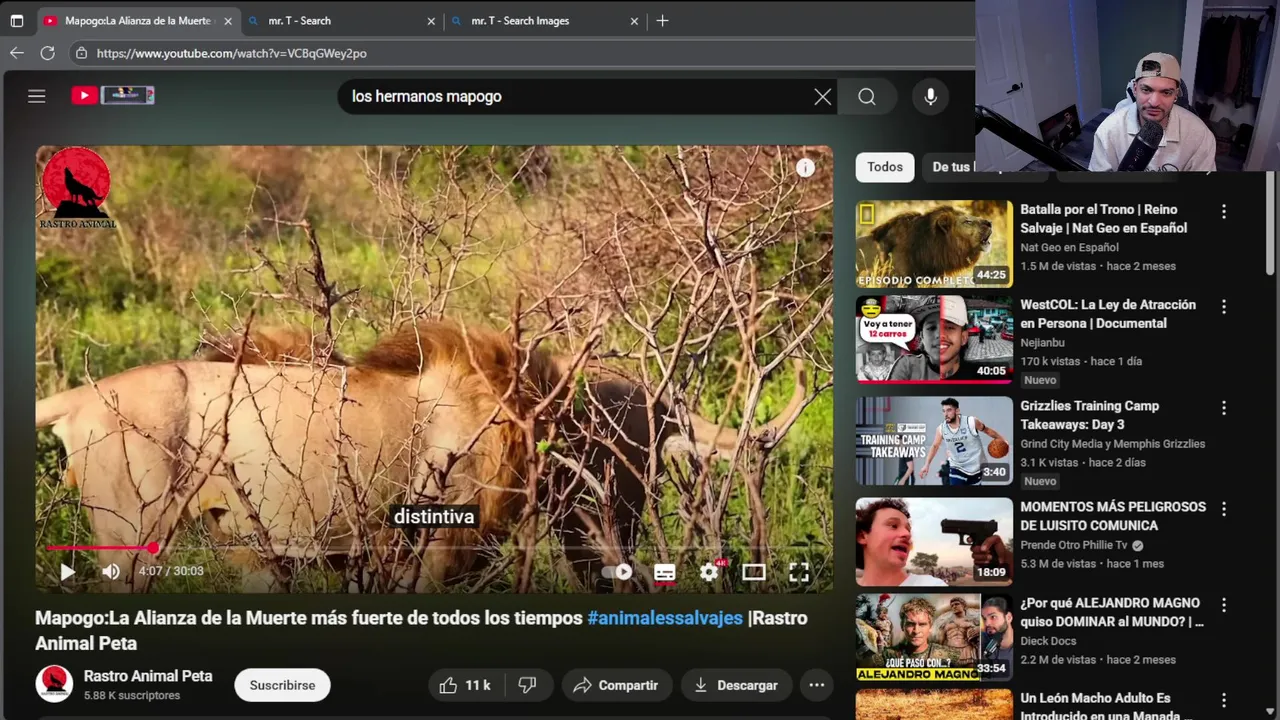This screenshot has height=720, width=1280.
Task: Open options for Batalla por el Trono
Action: (1224, 212)
